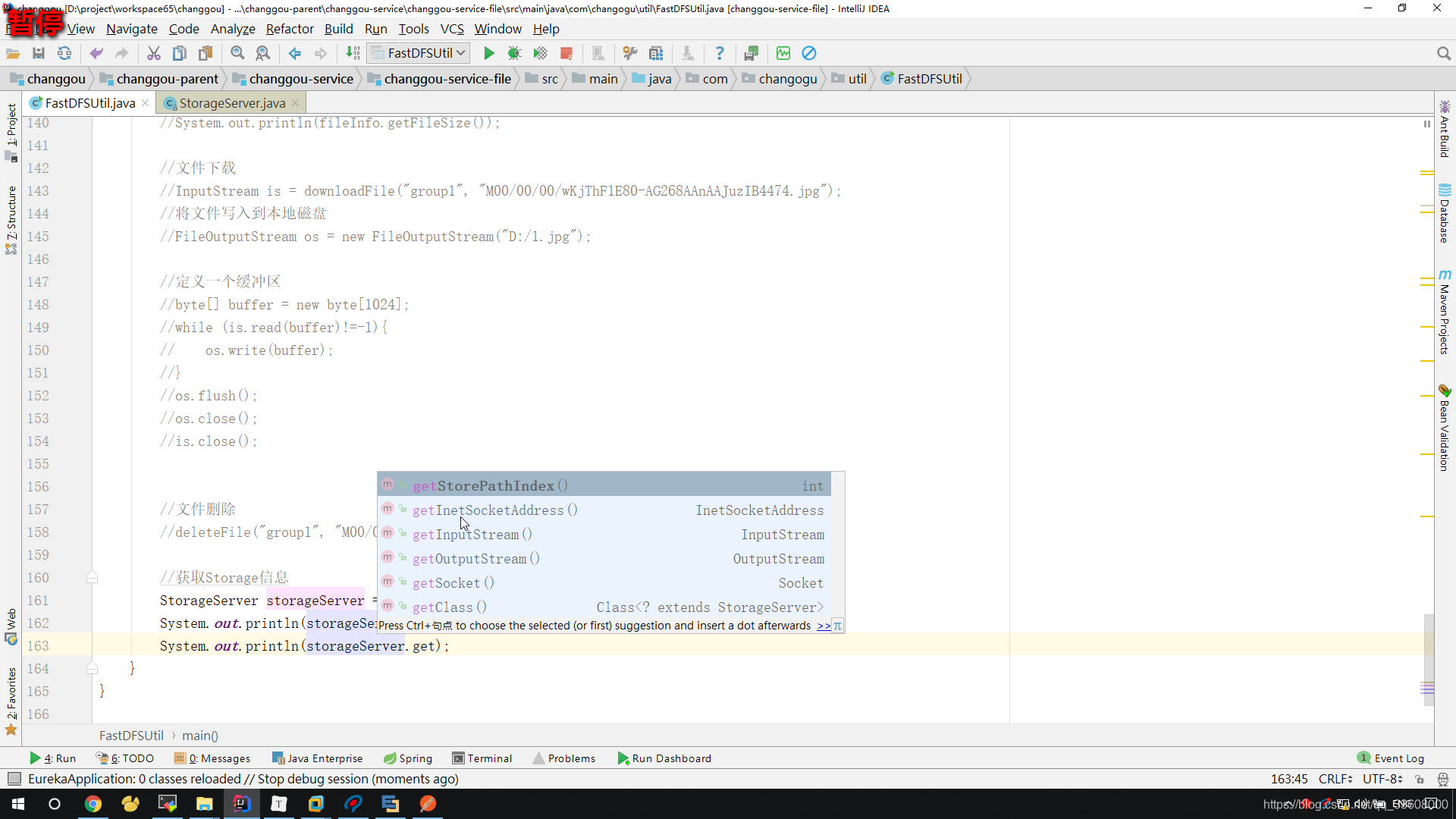Screen dimensions: 1456x819
Task: Click the green chip and disk toolbar icon
Action: coord(752,53)
